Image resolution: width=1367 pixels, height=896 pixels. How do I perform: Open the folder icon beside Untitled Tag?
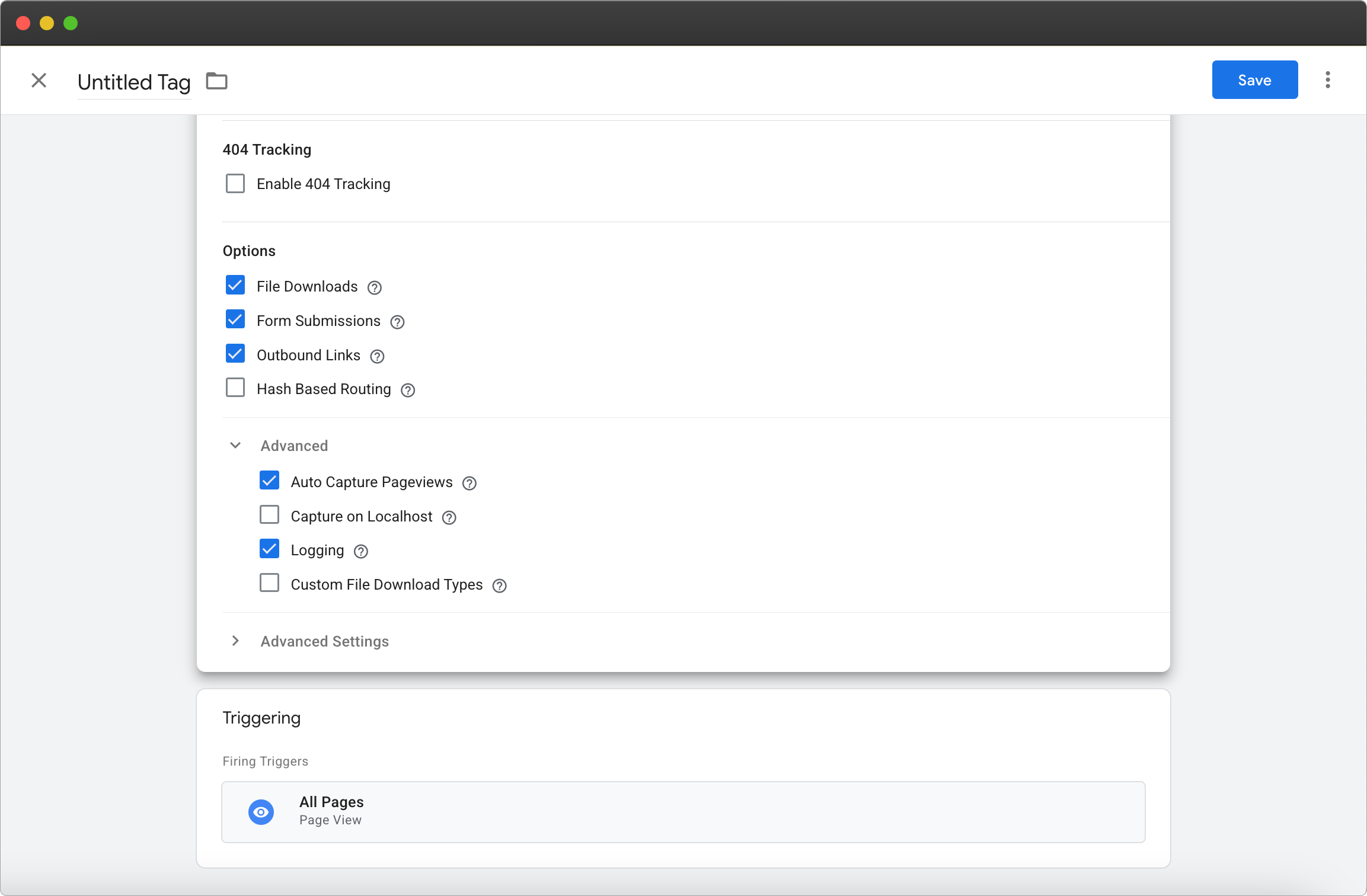click(x=216, y=81)
